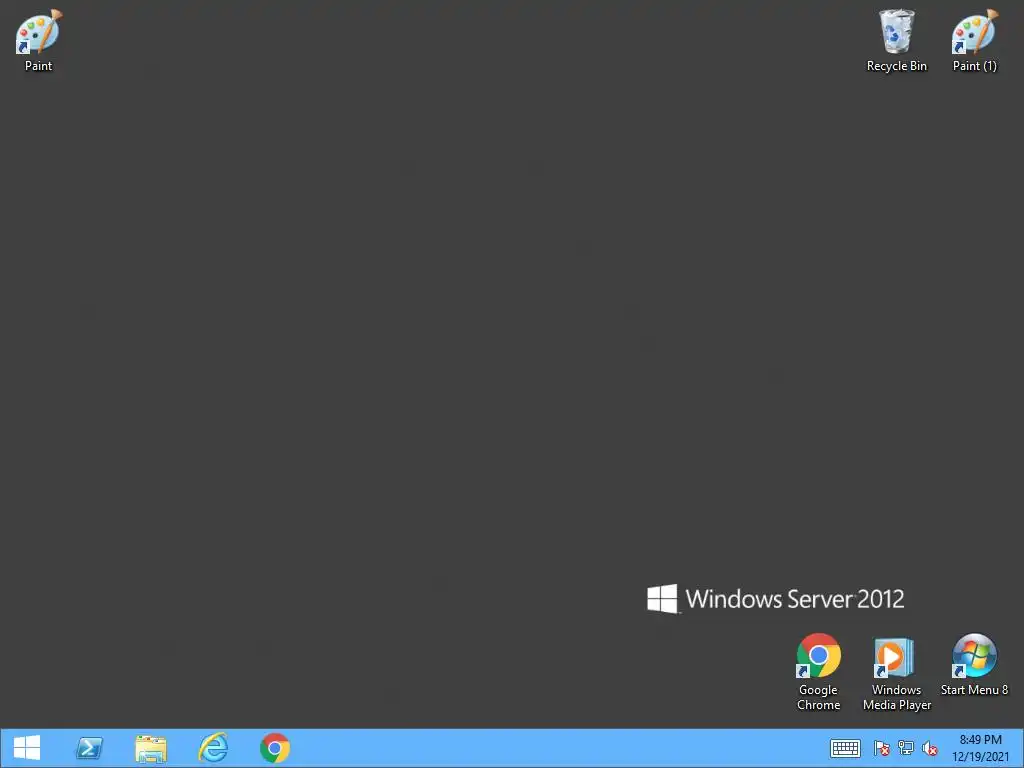Select the Paint shortcut at top left
The image size is (1024, 768).
(x=39, y=39)
